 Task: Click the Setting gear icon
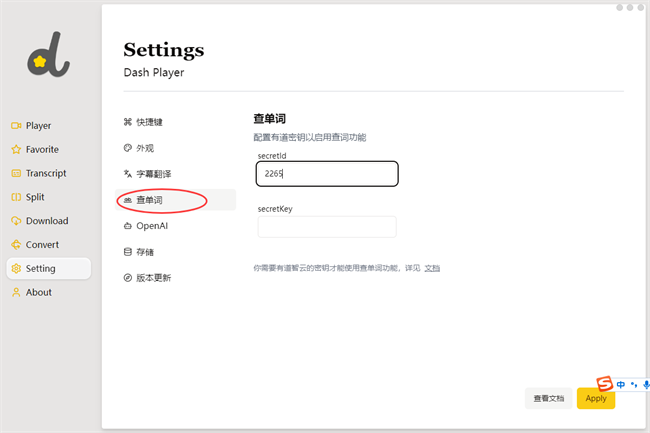pyautogui.click(x=16, y=269)
